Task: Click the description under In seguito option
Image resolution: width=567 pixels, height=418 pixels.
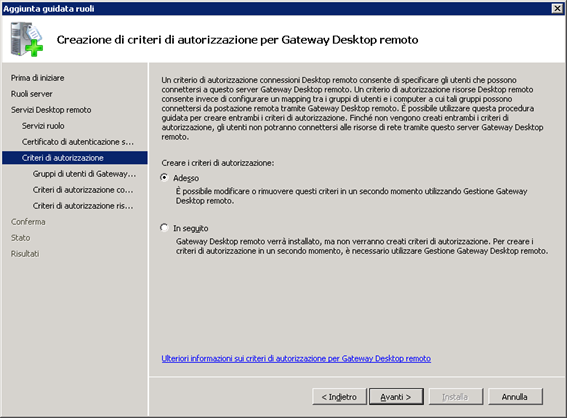Action: (x=362, y=246)
